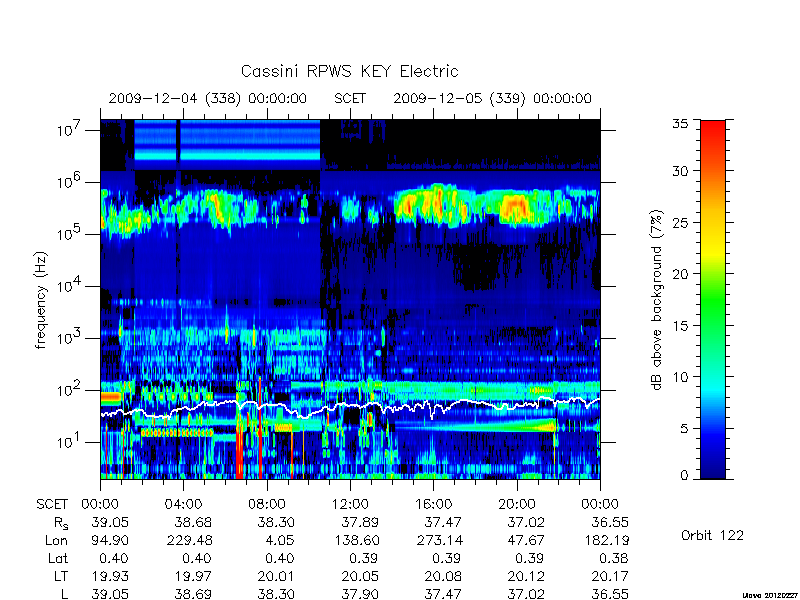
Task: Click the color bar scale
Action: click(713, 299)
